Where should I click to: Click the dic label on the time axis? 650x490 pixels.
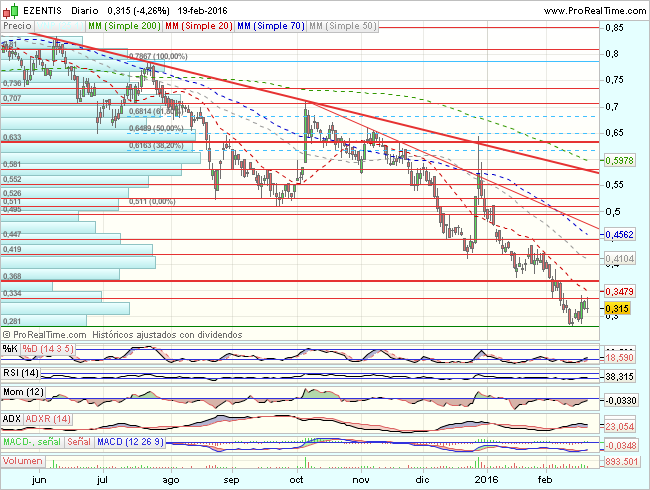click(422, 480)
